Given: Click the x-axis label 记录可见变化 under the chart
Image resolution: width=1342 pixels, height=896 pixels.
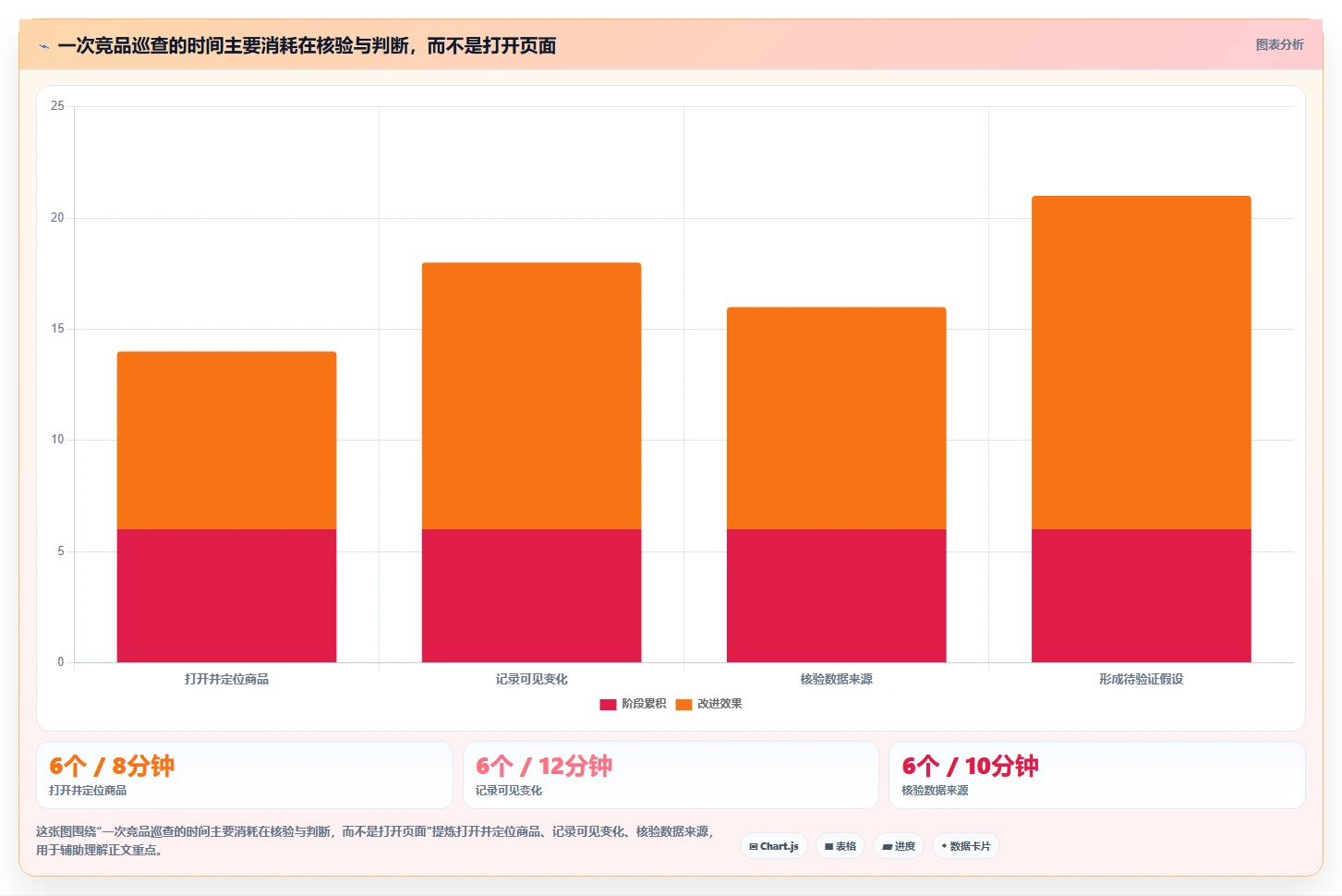Looking at the screenshot, I should [531, 679].
